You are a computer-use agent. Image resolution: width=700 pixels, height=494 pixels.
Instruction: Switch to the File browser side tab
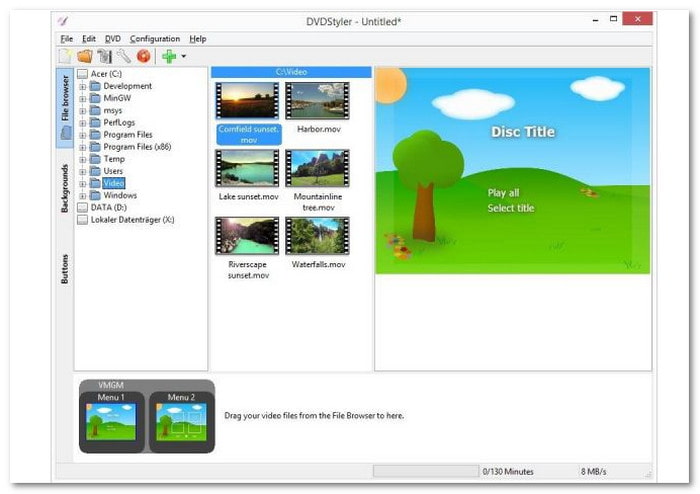65,107
